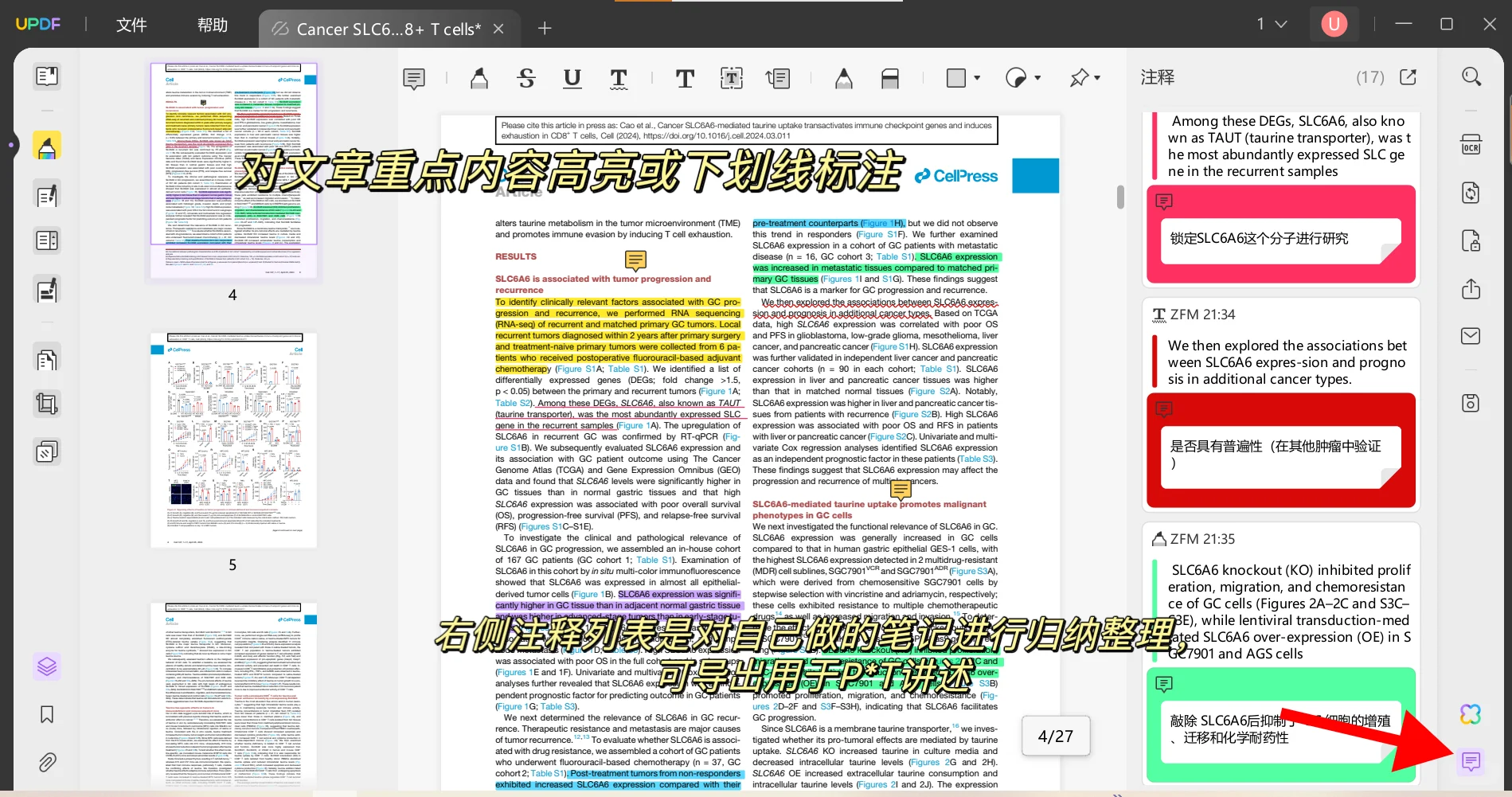
Task: Open the convert PDF icon in right sidebar
Action: 1471,193
